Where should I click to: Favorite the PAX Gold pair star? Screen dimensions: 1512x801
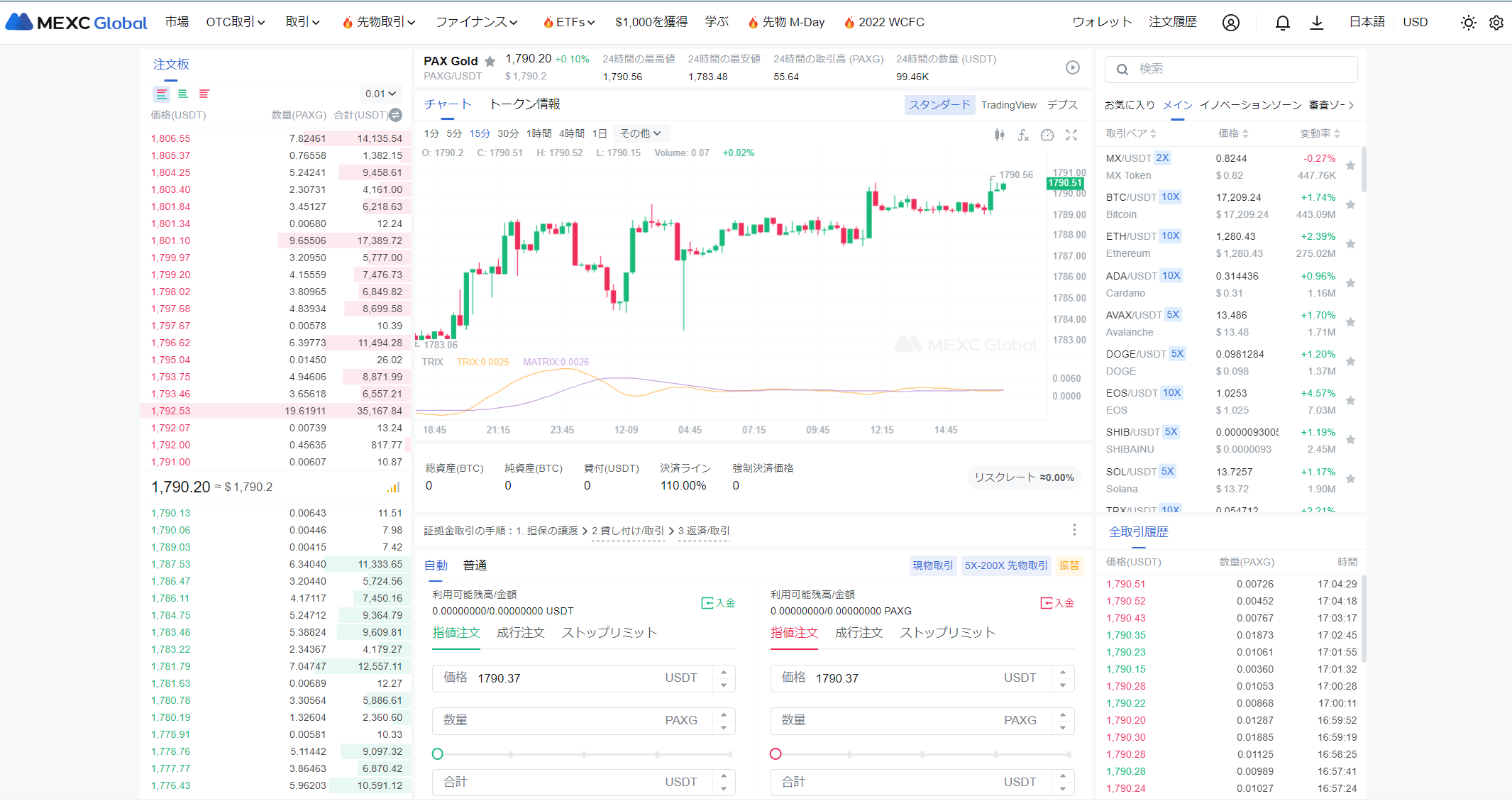(490, 62)
